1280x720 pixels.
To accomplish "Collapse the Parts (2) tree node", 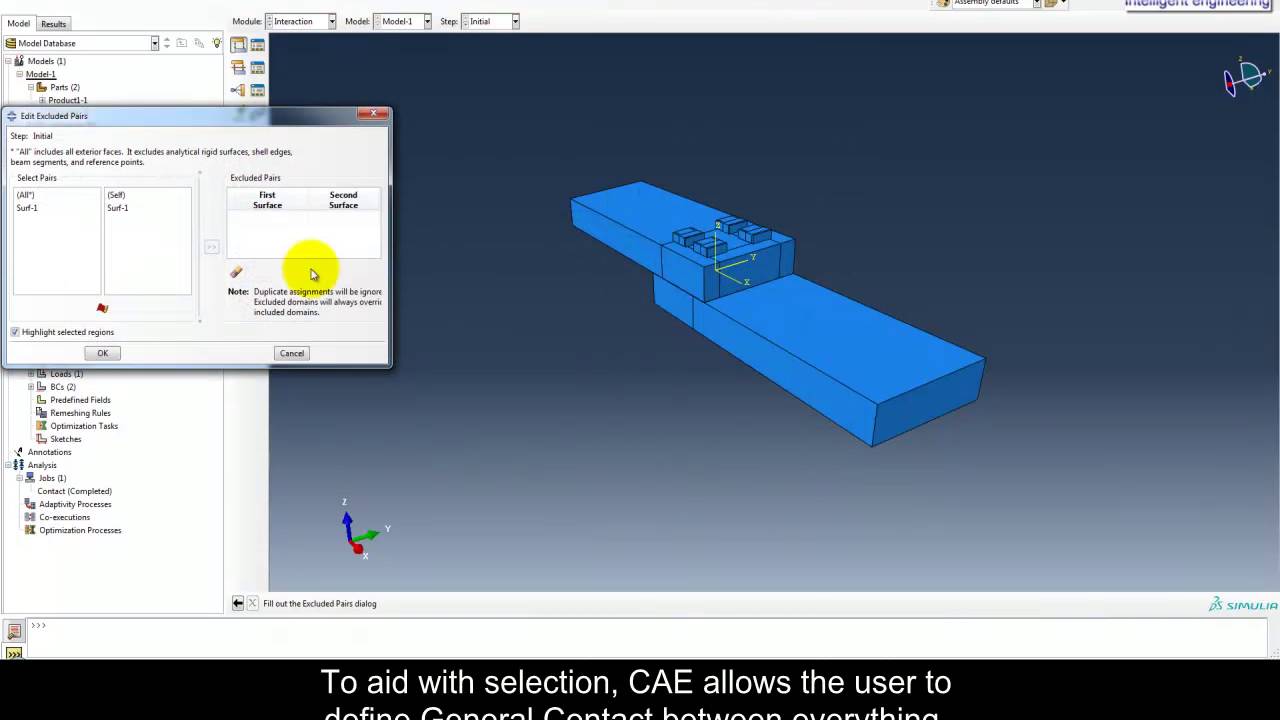I will pos(30,87).
